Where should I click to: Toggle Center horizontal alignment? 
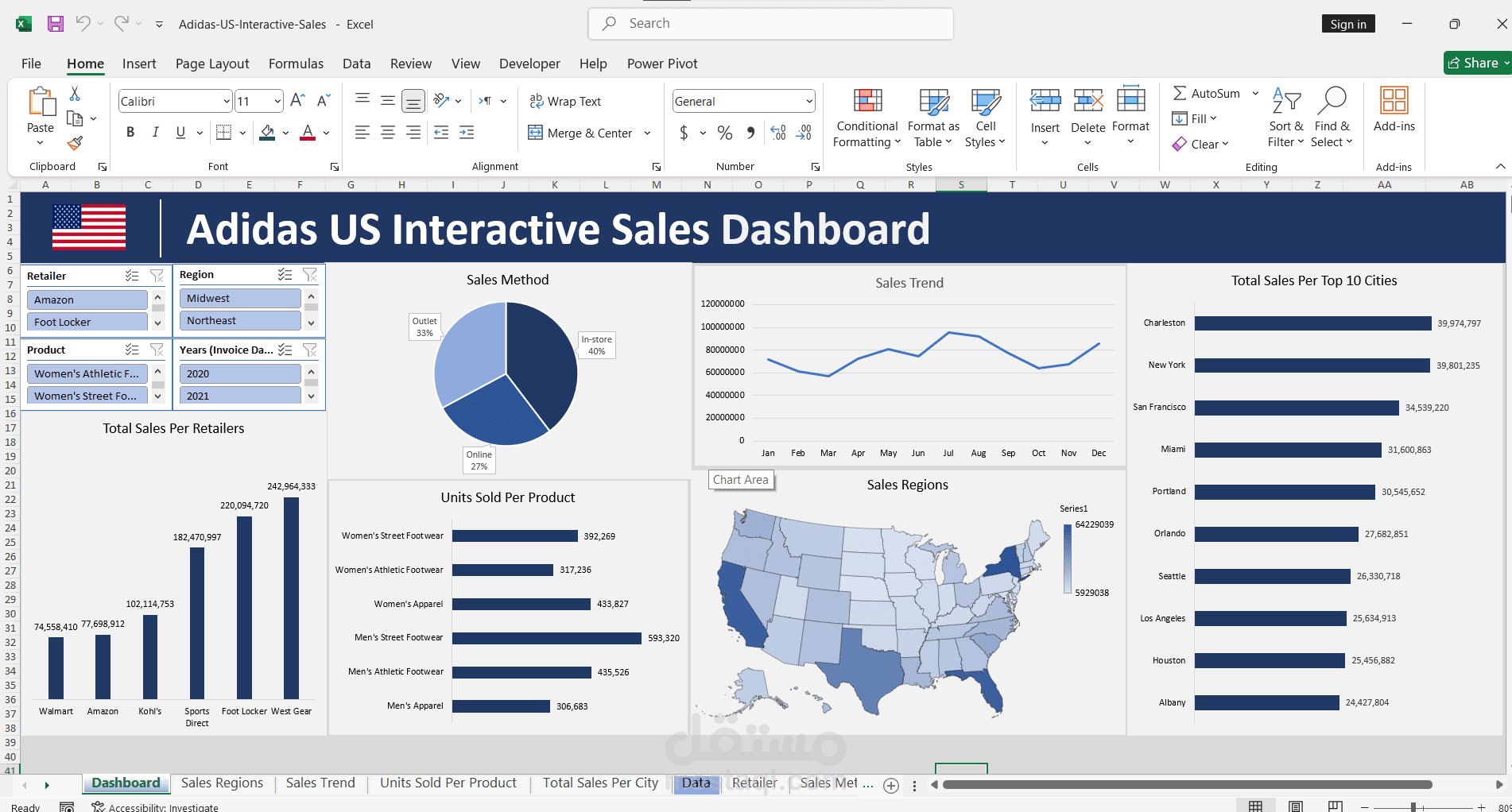(388, 133)
